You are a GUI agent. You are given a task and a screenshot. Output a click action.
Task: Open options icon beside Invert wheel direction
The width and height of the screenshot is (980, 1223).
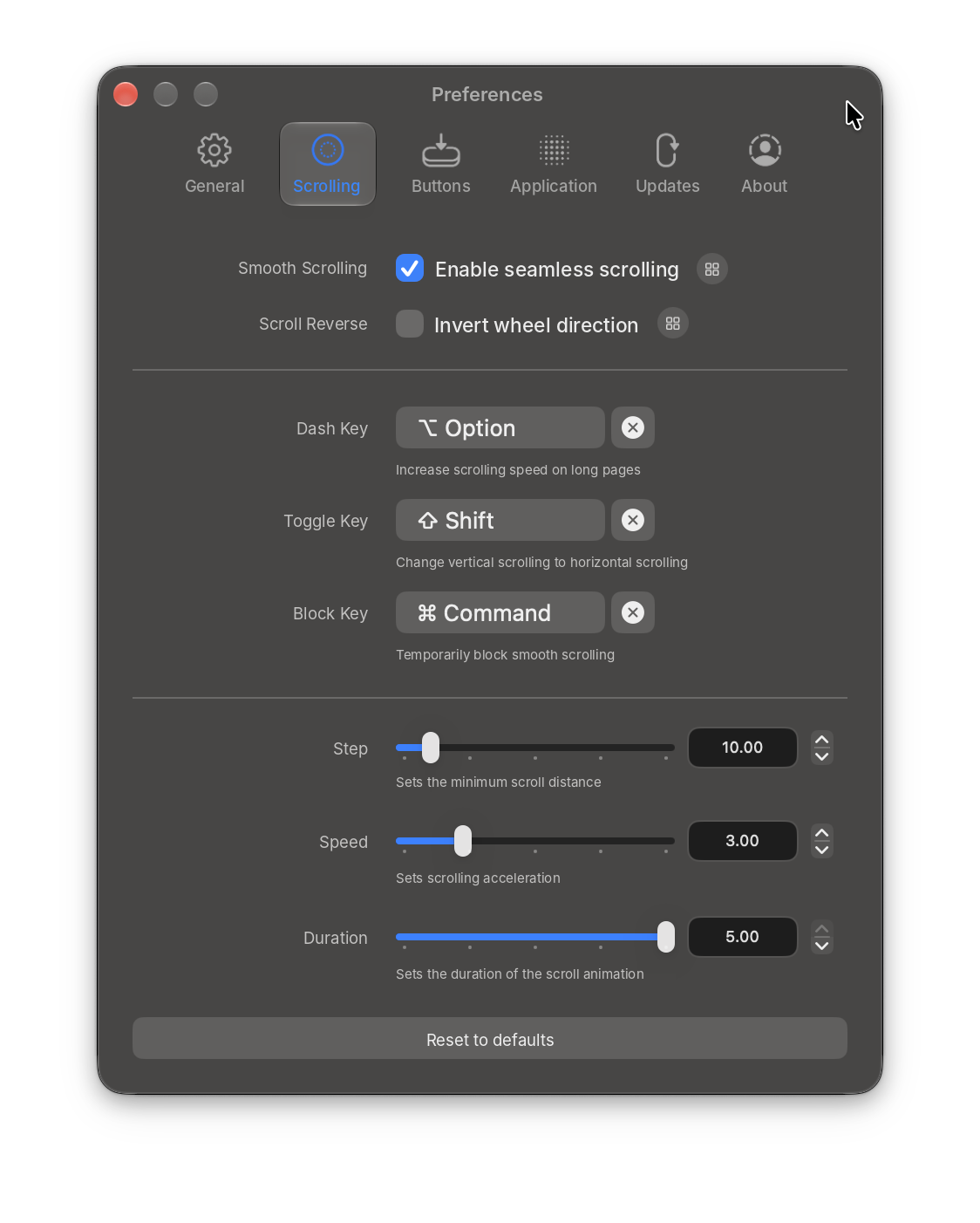672,324
